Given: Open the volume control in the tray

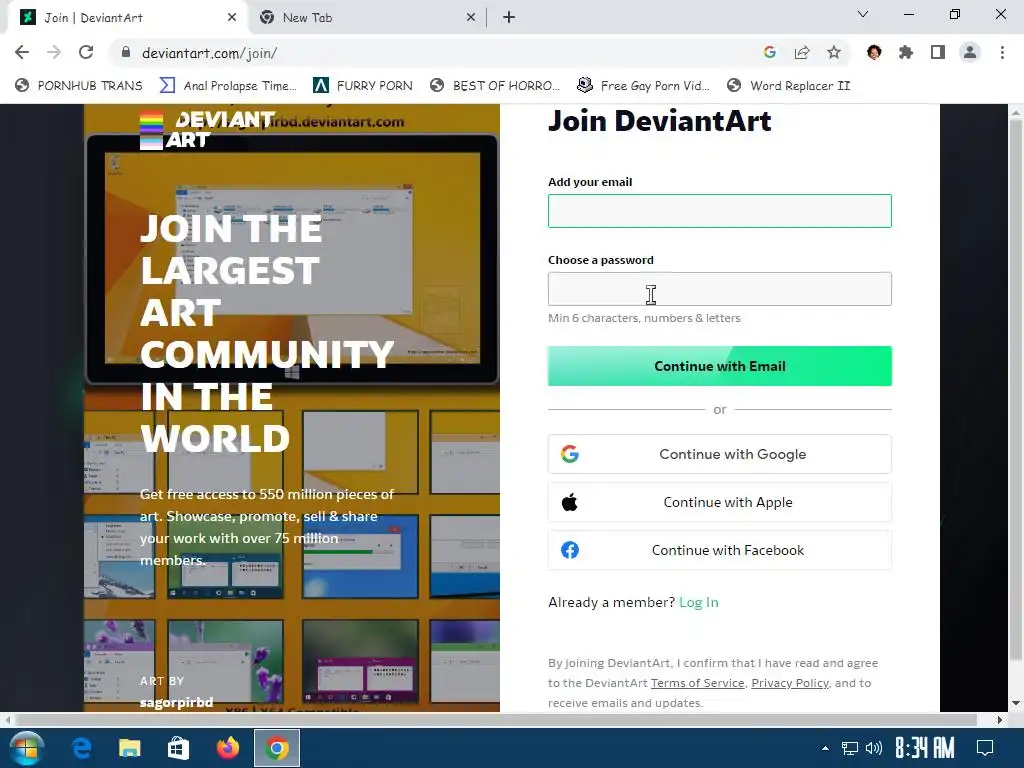Looking at the screenshot, I should pyautogui.click(x=874, y=748).
